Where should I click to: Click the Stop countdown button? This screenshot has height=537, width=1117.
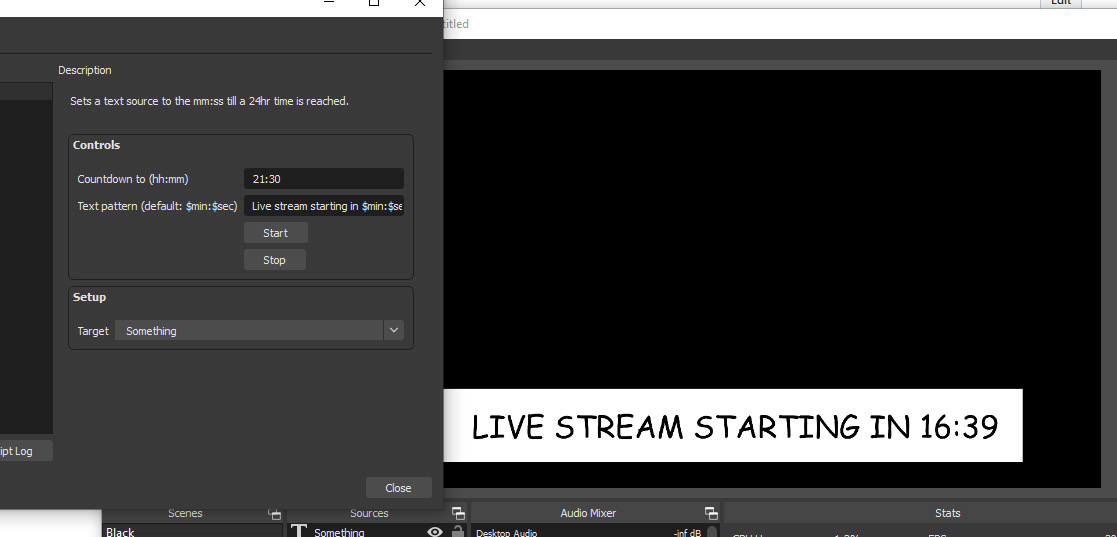coord(275,260)
